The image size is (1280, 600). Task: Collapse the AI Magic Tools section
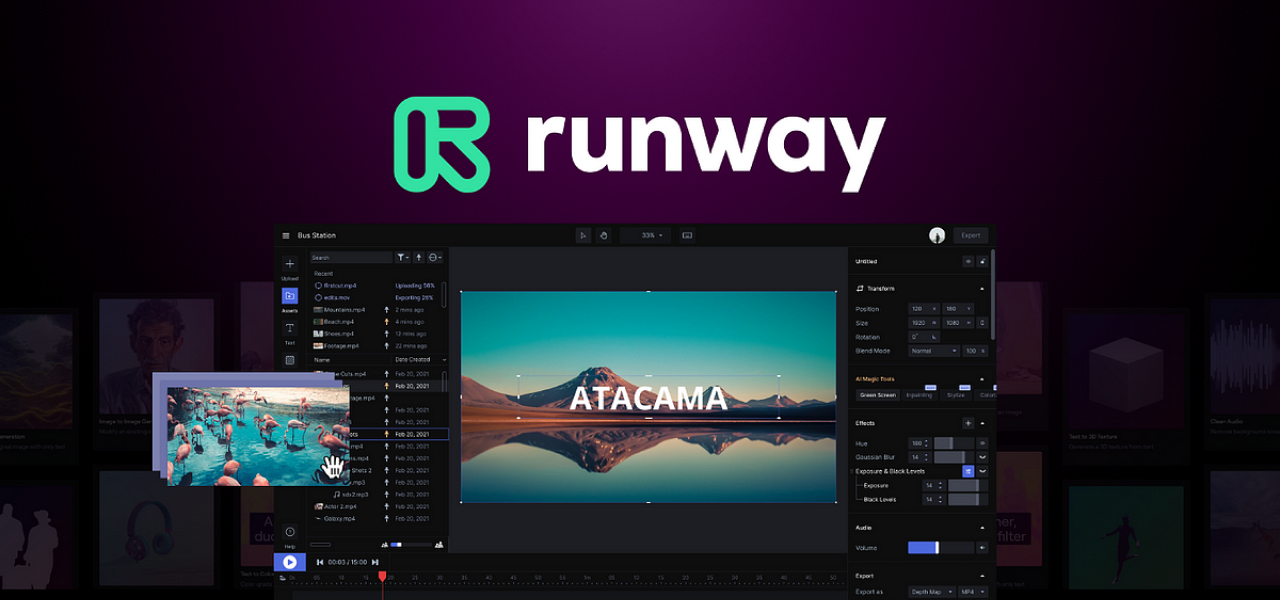(982, 379)
